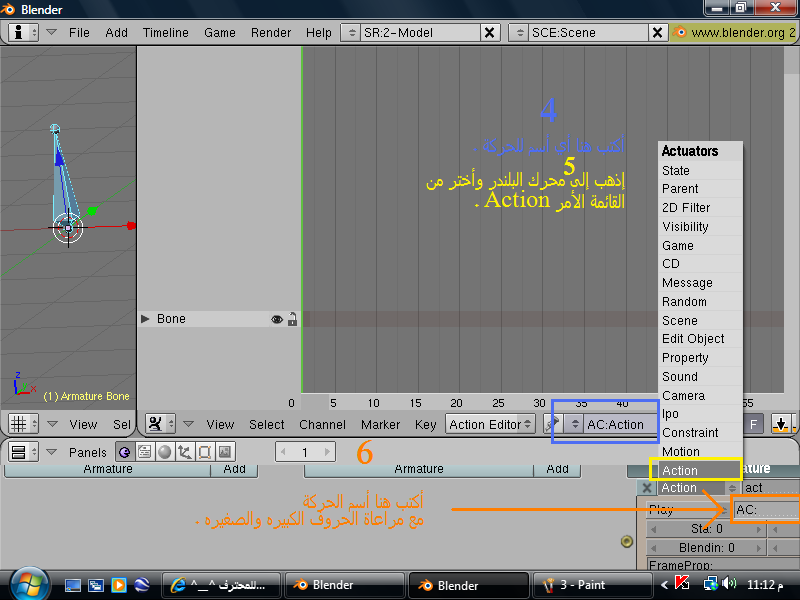Image resolution: width=800 pixels, height=600 pixels.
Task: Select the Scene context picture icon
Action: click(x=225, y=452)
